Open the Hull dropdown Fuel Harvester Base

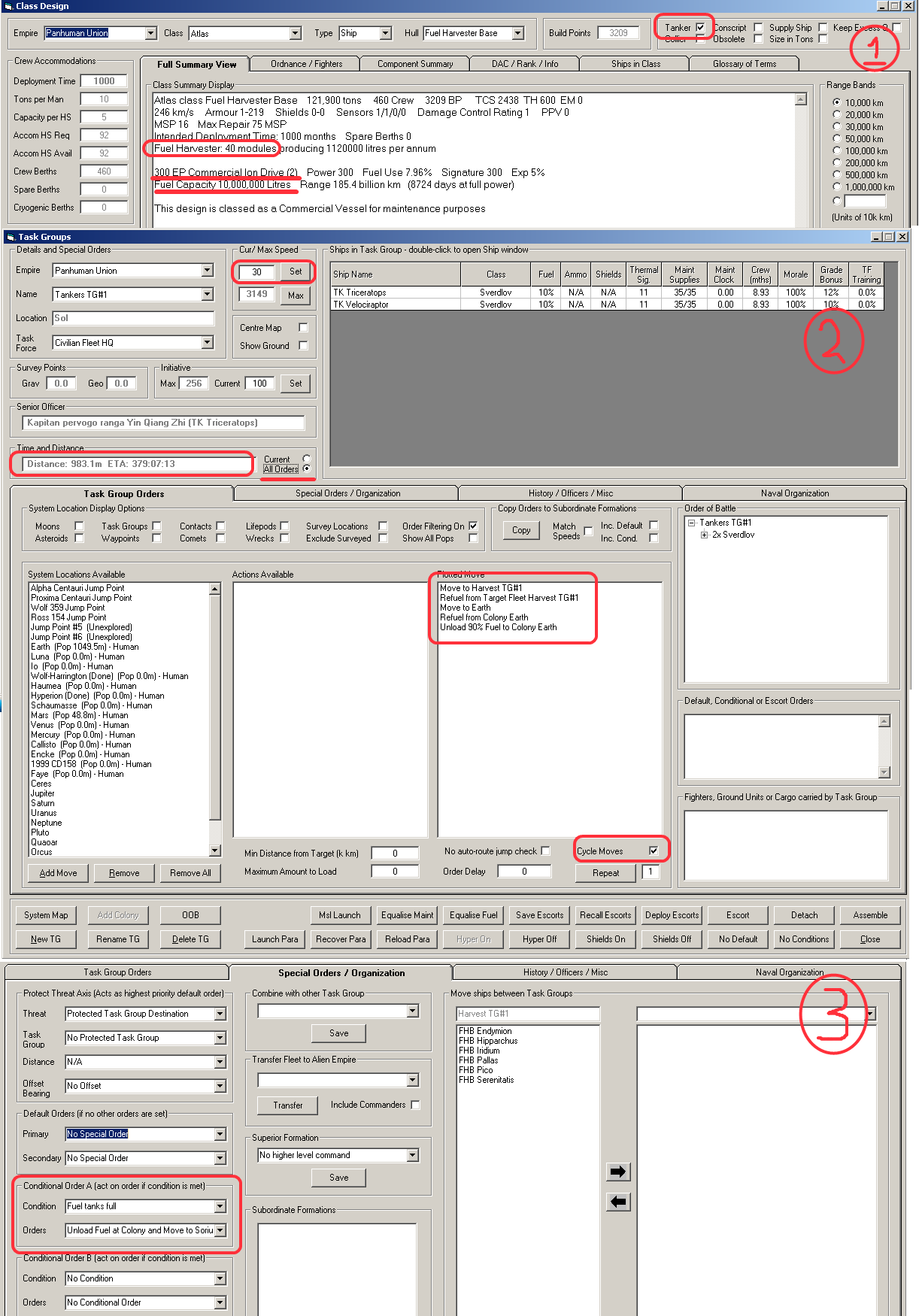tap(518, 33)
